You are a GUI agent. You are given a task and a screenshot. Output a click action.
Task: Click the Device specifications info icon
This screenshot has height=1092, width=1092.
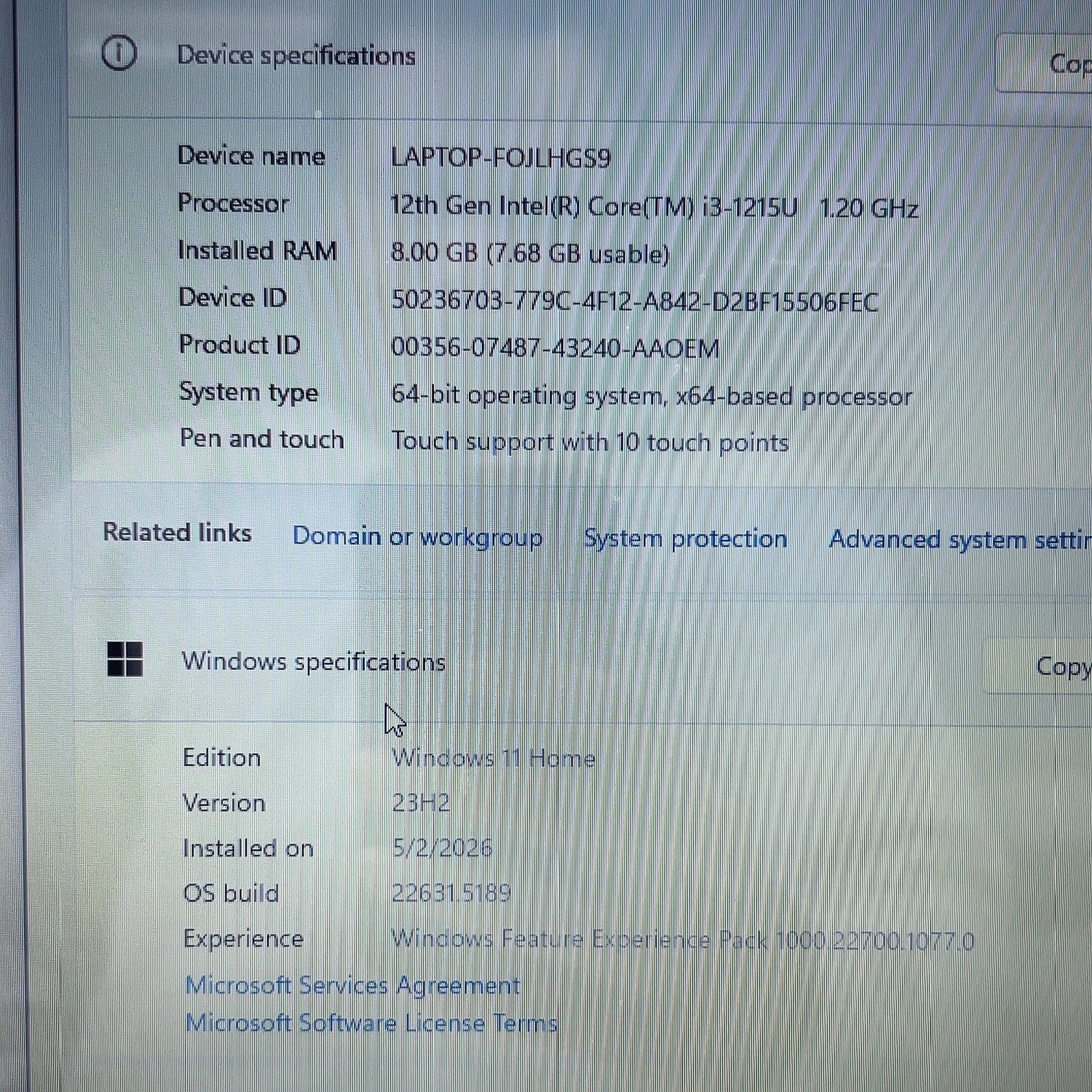119,52
